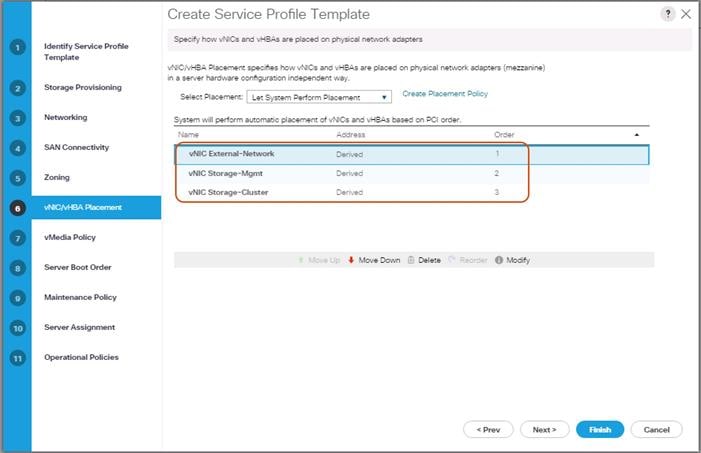Click step 11 Operational Policies circle icon
The height and width of the screenshot is (453, 701).
click(x=17, y=358)
